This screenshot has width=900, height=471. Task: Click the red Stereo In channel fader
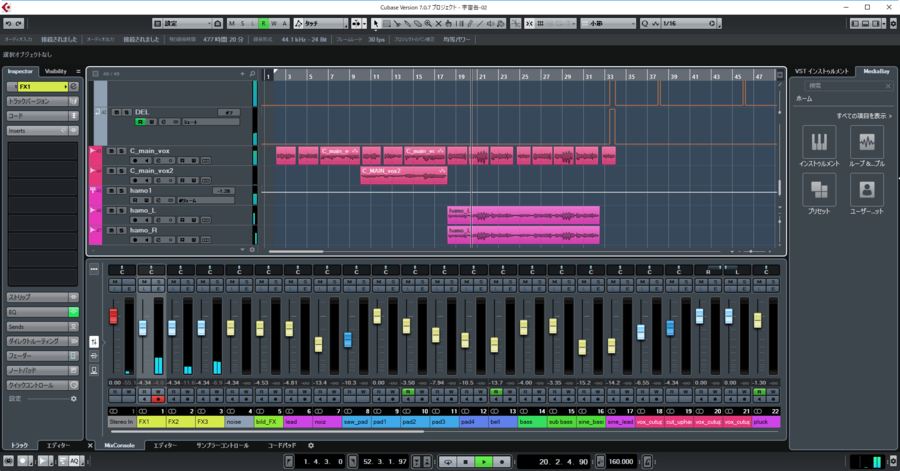114,316
